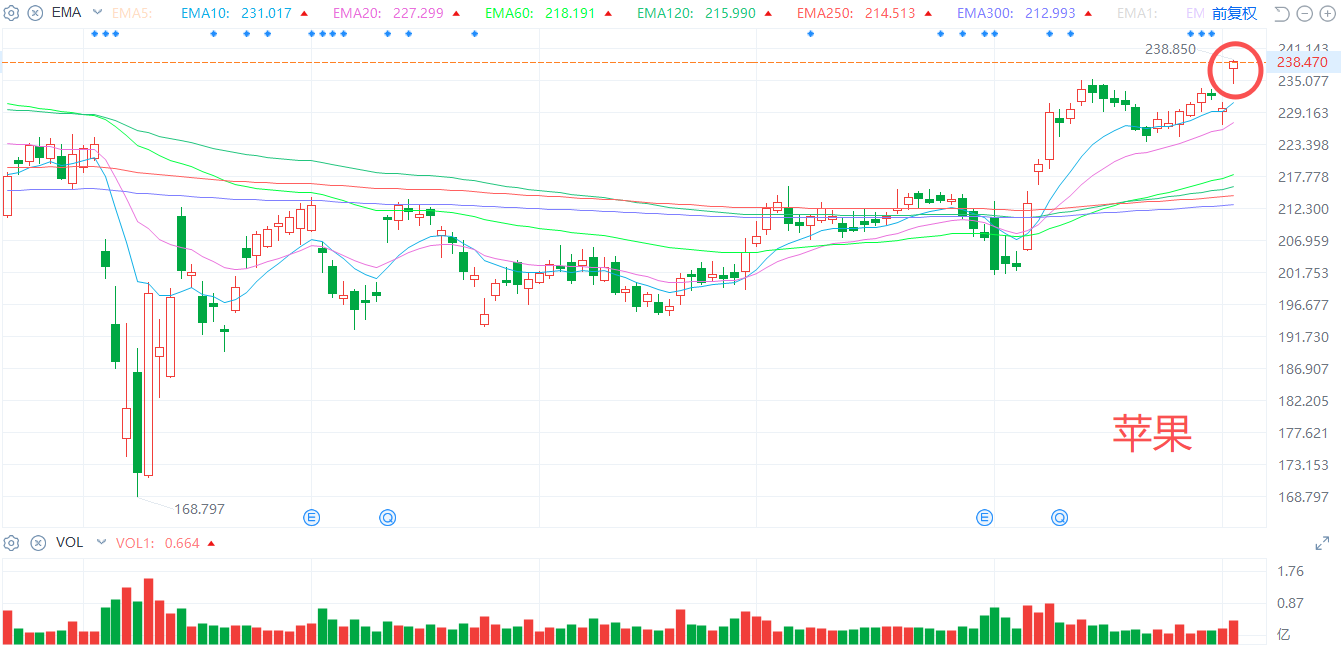This screenshot has width=1341, height=650.
Task: Click the 235.077 price axis label
Action: (1302, 81)
